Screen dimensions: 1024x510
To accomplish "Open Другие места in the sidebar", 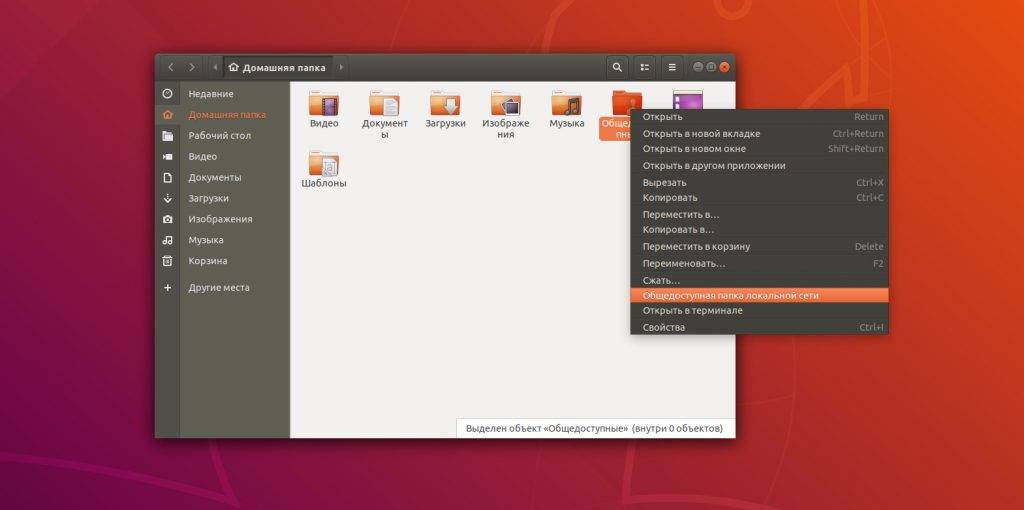I will (218, 288).
